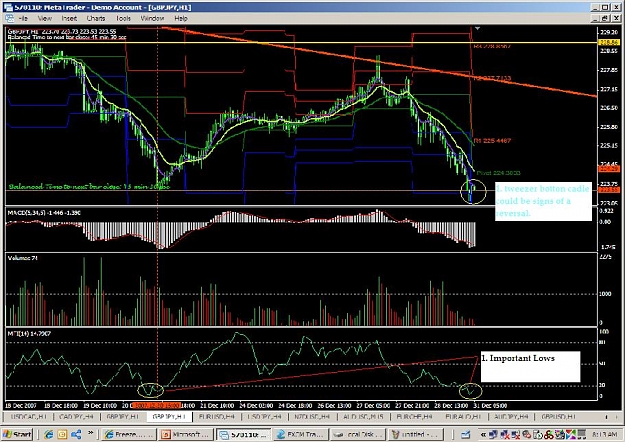The image size is (625, 442).
Task: Minimize the inner chart window
Action: (594, 18)
